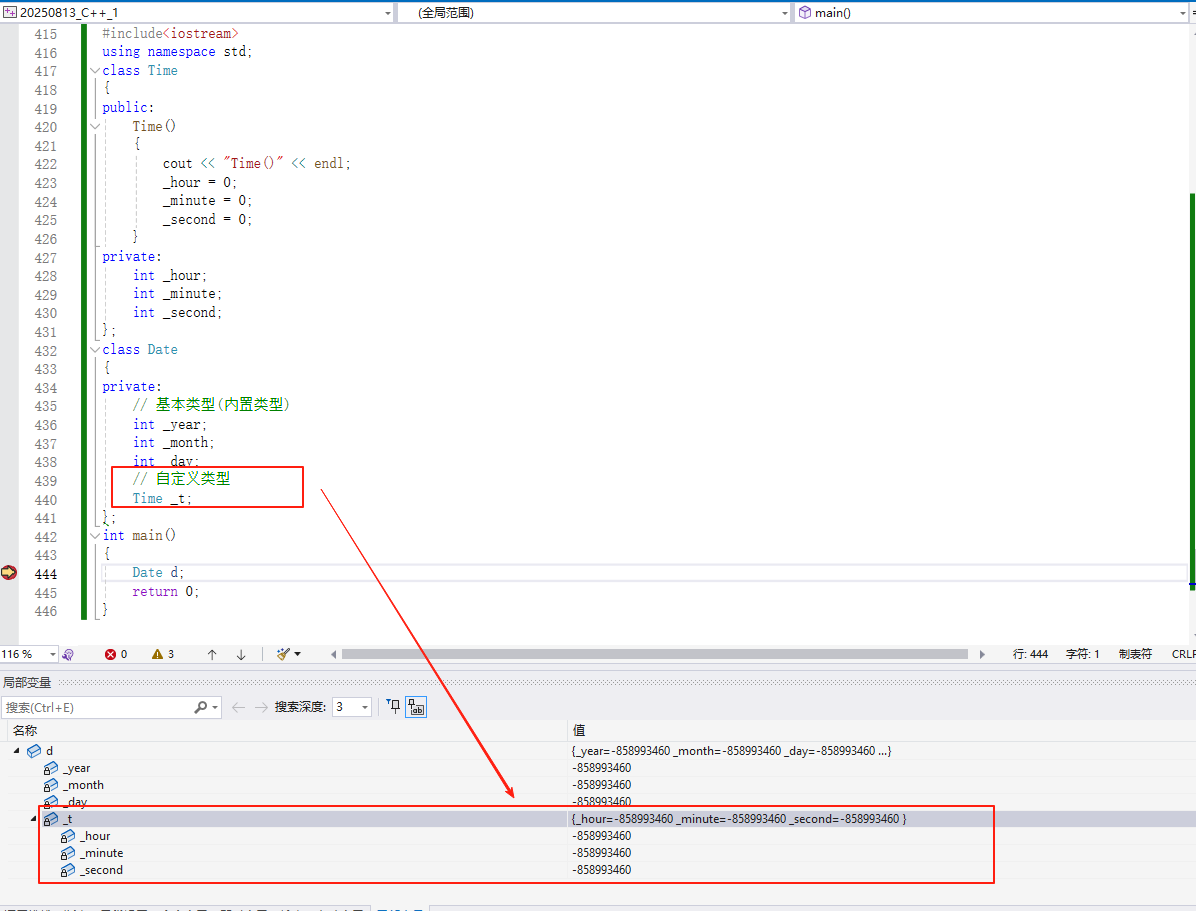
Task: Select the _second row in Locals
Action: coord(598,870)
